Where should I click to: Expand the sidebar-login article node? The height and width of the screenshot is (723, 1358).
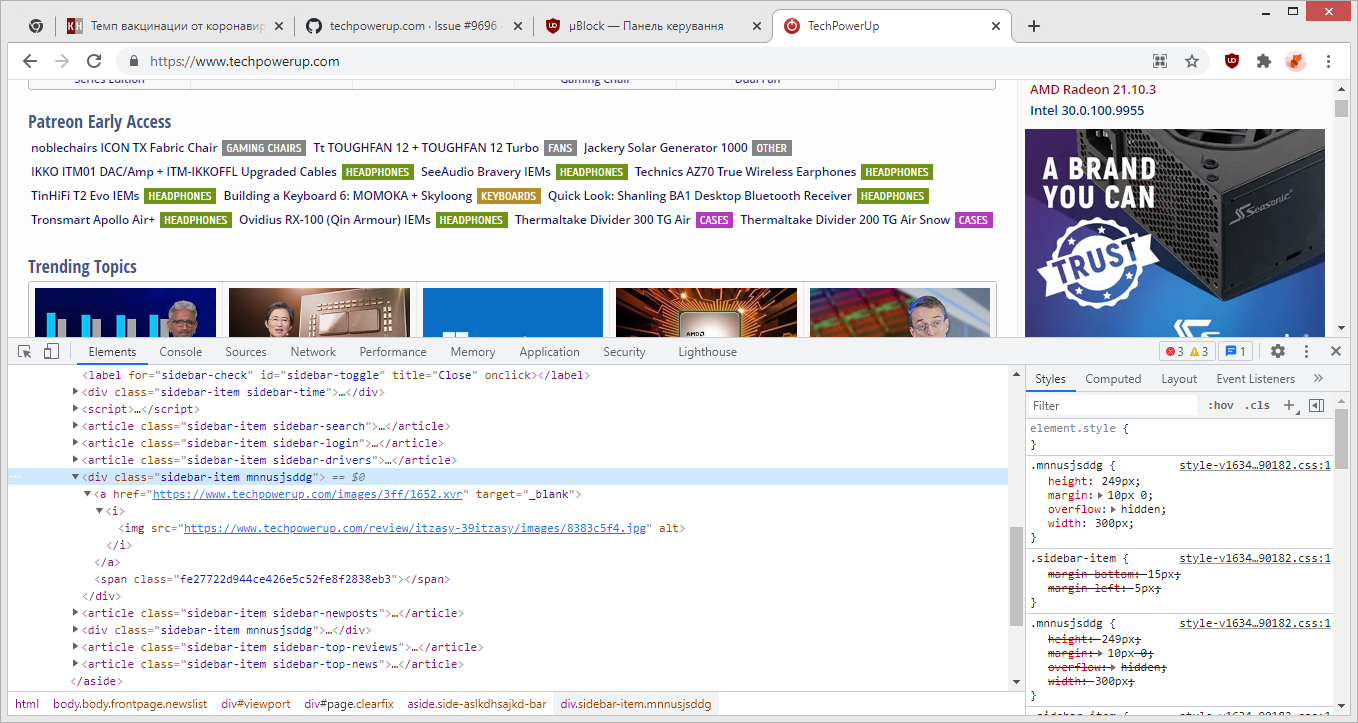point(75,442)
